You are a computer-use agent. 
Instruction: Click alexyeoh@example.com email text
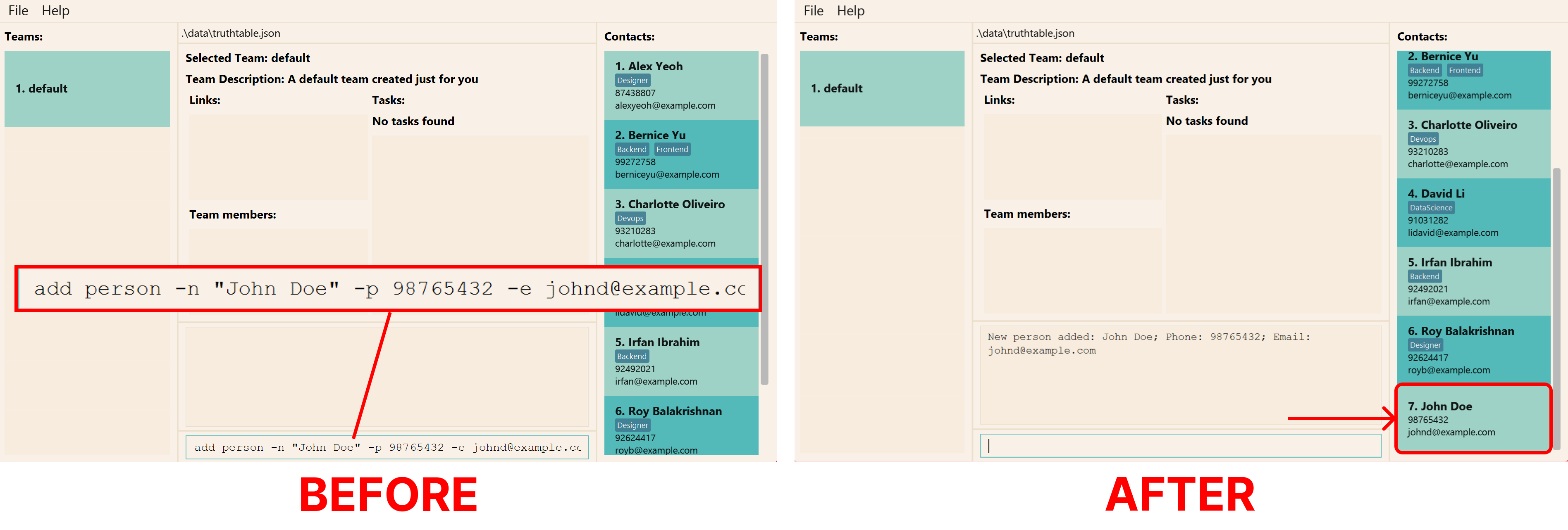[x=665, y=106]
